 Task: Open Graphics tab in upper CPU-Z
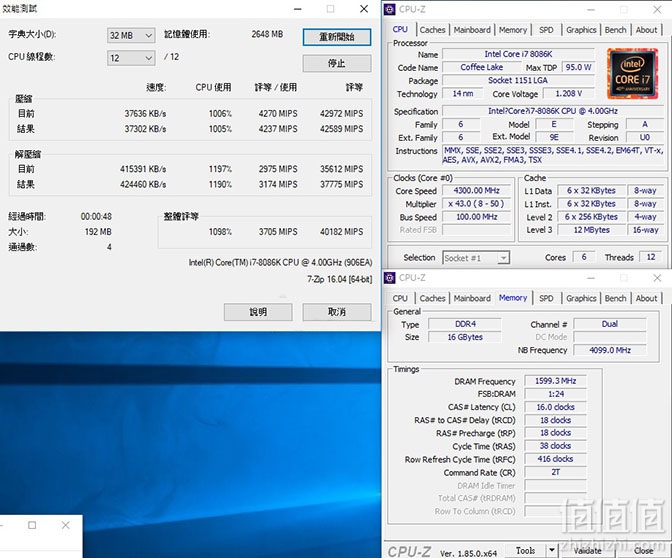pyautogui.click(x=581, y=30)
